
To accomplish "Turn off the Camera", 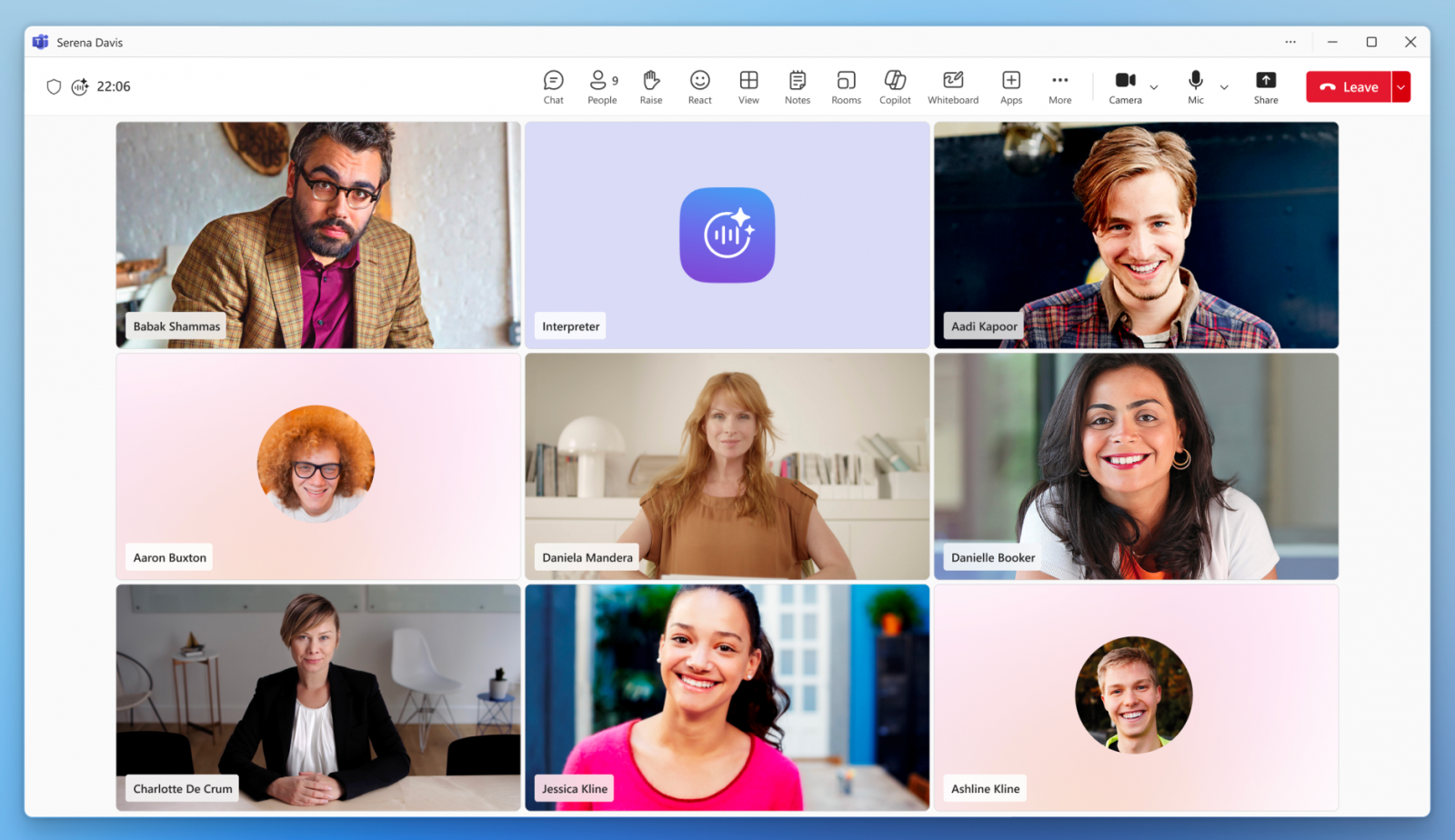I will (1125, 86).
